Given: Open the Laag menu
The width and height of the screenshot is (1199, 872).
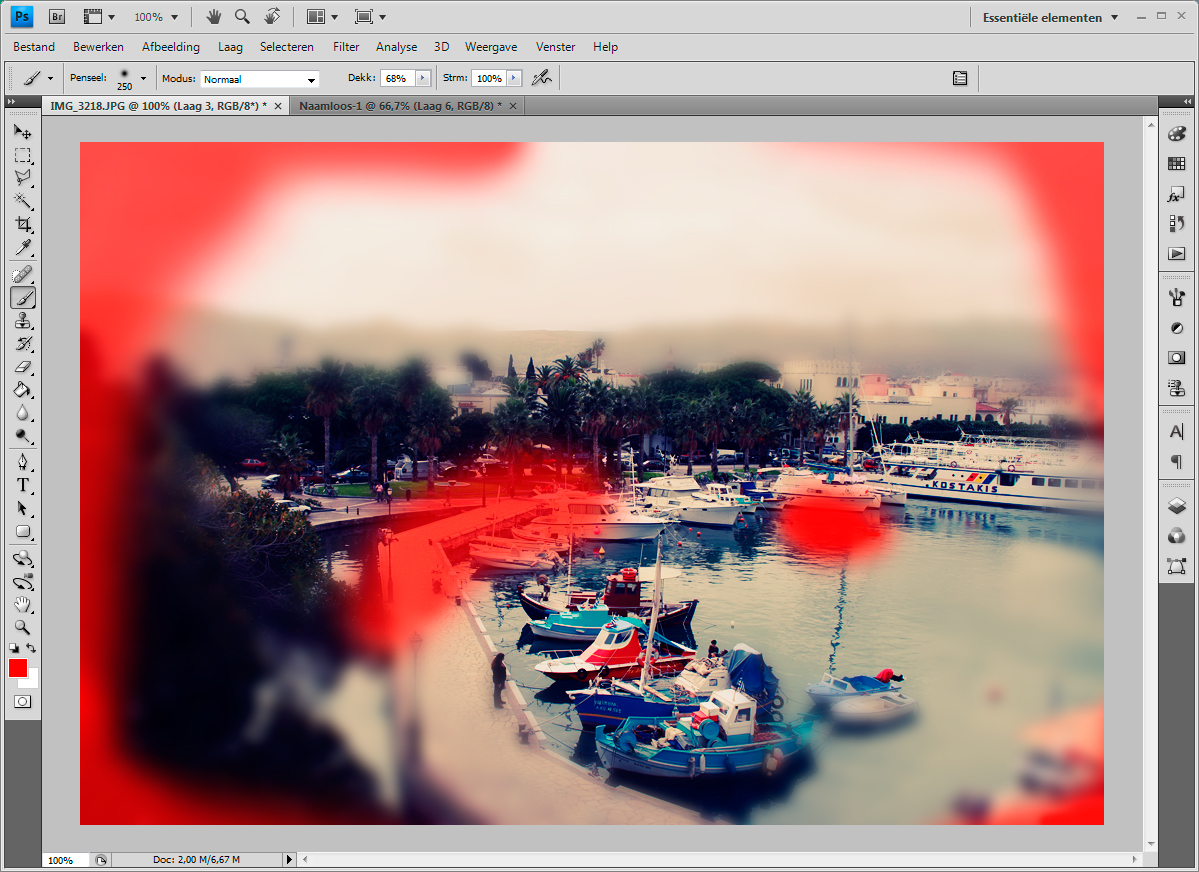Looking at the screenshot, I should pos(230,47).
